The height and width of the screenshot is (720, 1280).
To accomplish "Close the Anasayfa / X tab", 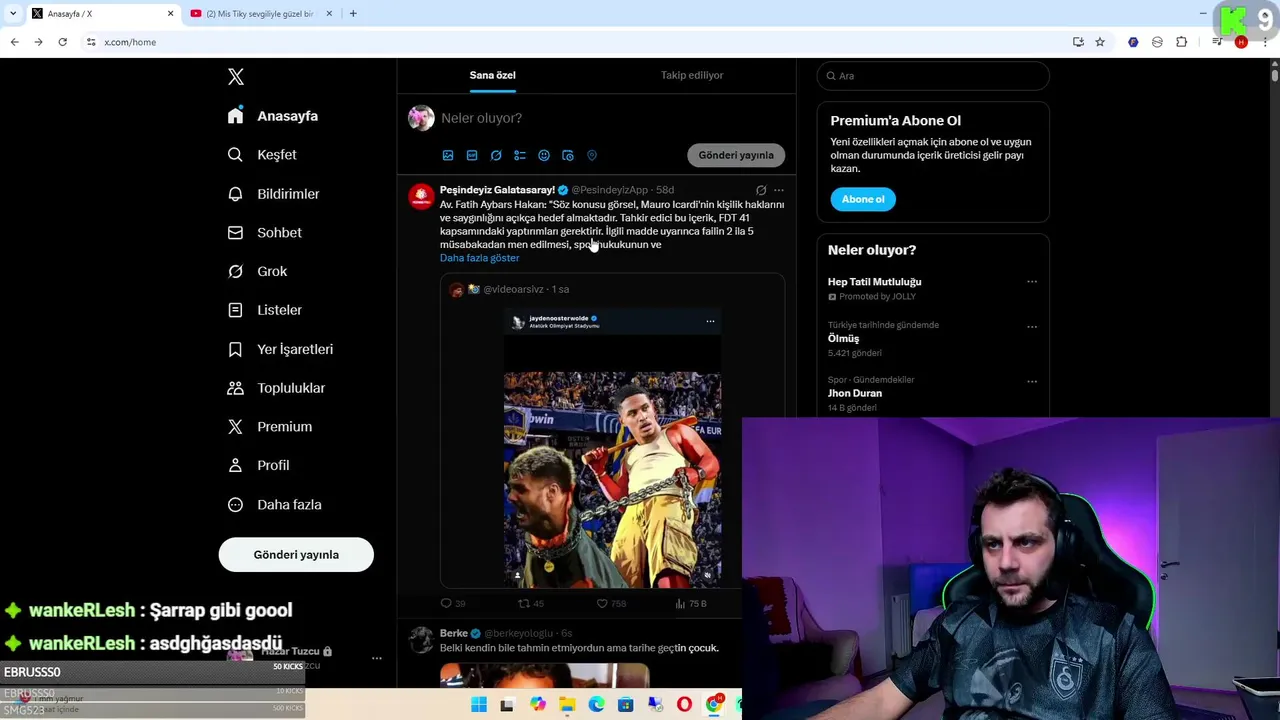I will (x=170, y=14).
